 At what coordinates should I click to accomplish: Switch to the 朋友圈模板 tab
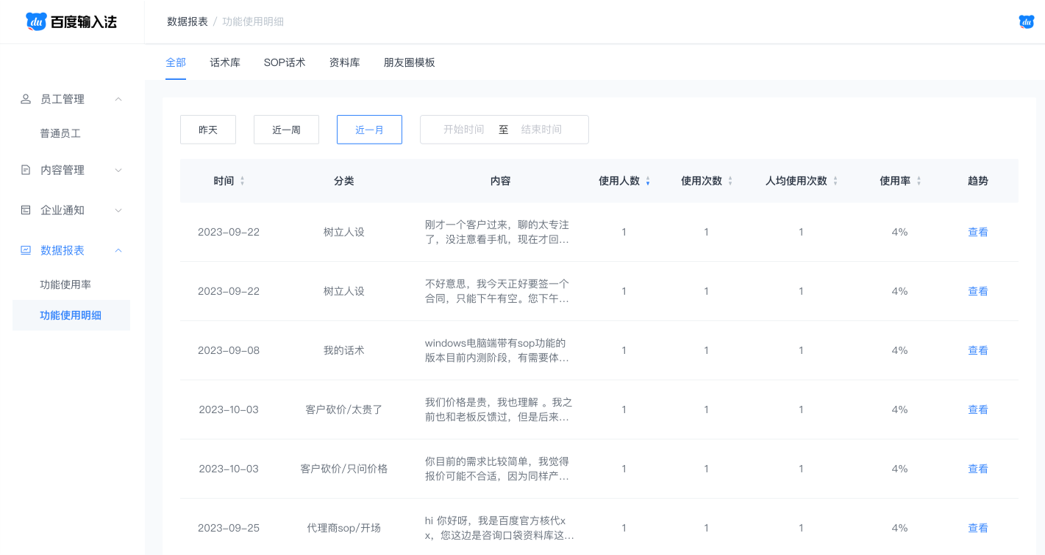(x=409, y=62)
